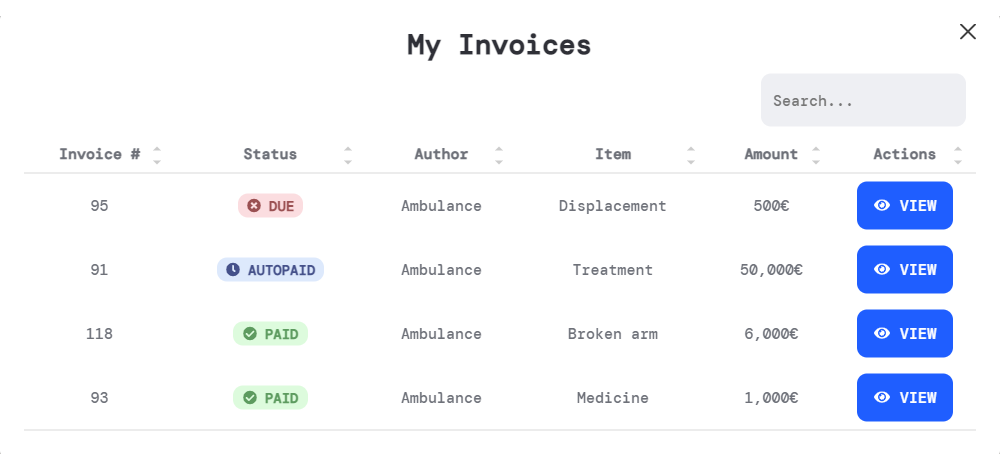View invoice 95 for Displacement
This screenshot has width=1000, height=470.
coord(904,206)
